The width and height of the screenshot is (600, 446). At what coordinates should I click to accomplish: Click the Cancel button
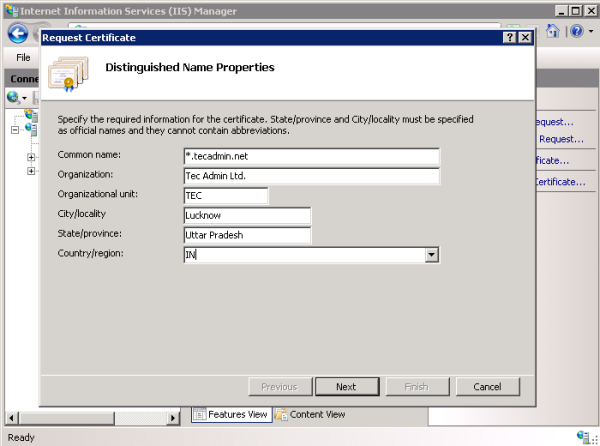487,387
